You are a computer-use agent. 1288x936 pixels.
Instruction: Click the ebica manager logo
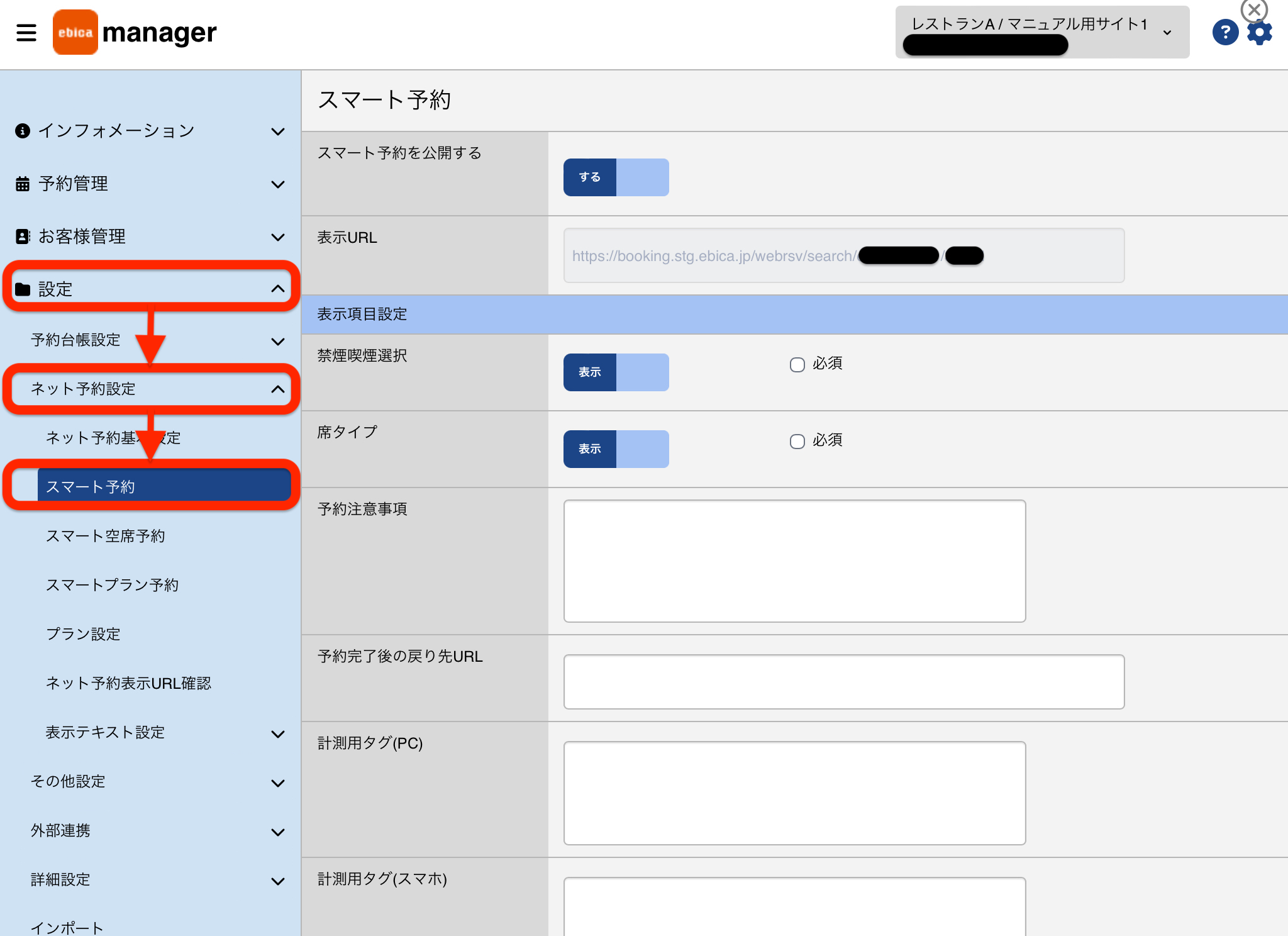point(135,32)
